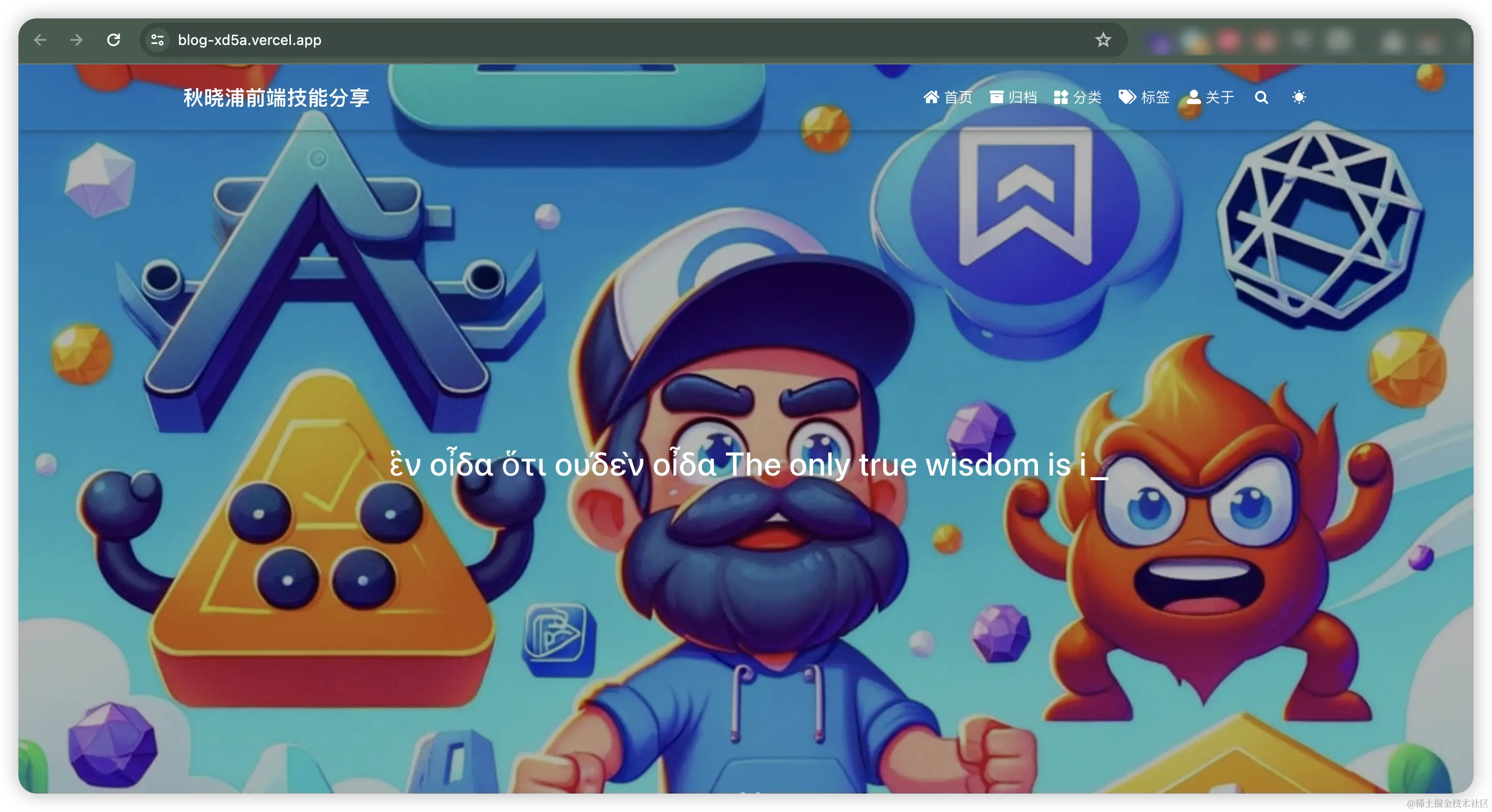Click the tag icon beside 标签
The width and height of the screenshot is (1492, 812).
click(x=1126, y=97)
